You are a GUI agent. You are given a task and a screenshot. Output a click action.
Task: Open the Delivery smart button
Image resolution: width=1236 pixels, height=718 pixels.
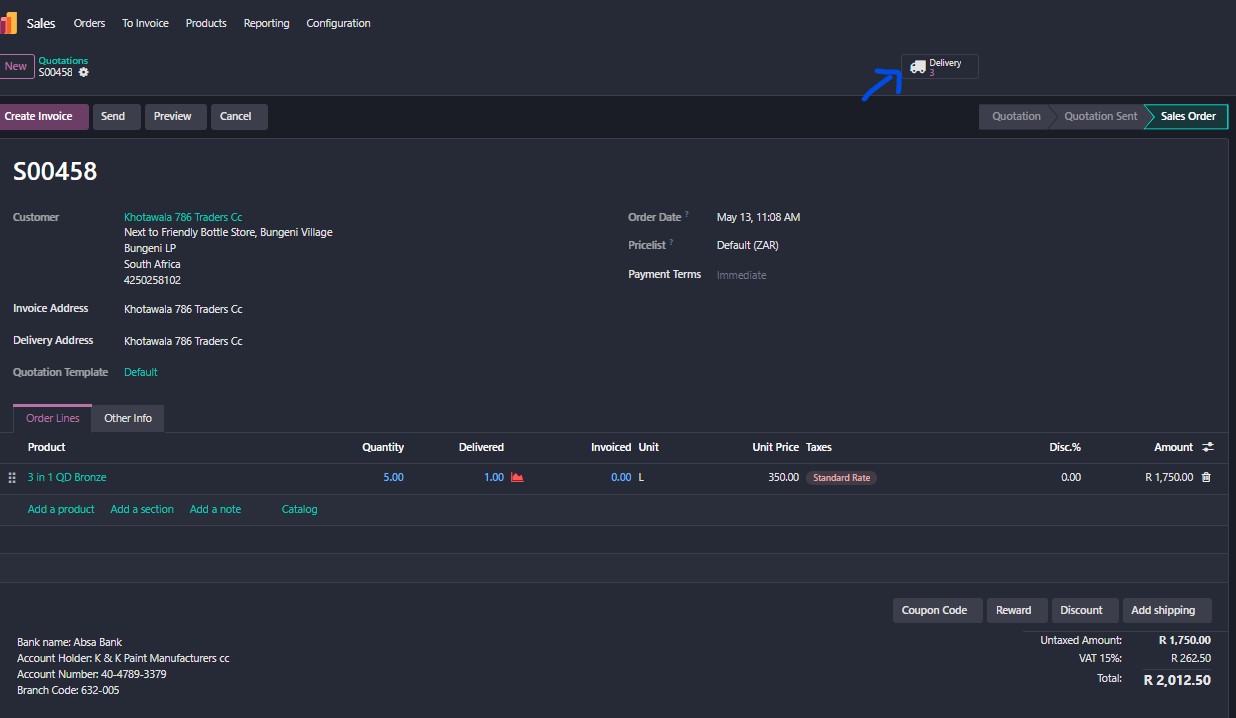(x=940, y=66)
